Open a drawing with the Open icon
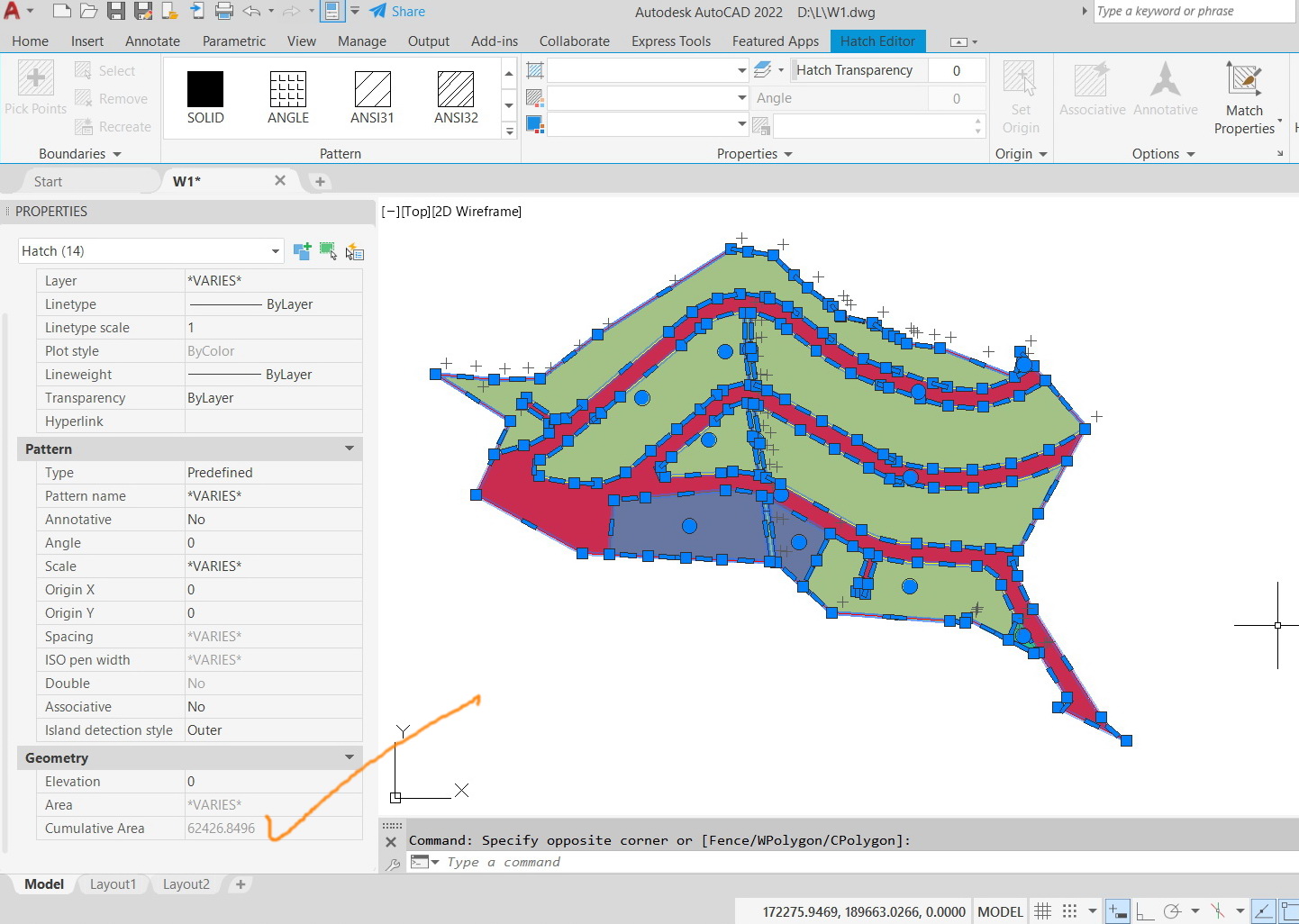The width and height of the screenshot is (1299, 924). pos(88,11)
